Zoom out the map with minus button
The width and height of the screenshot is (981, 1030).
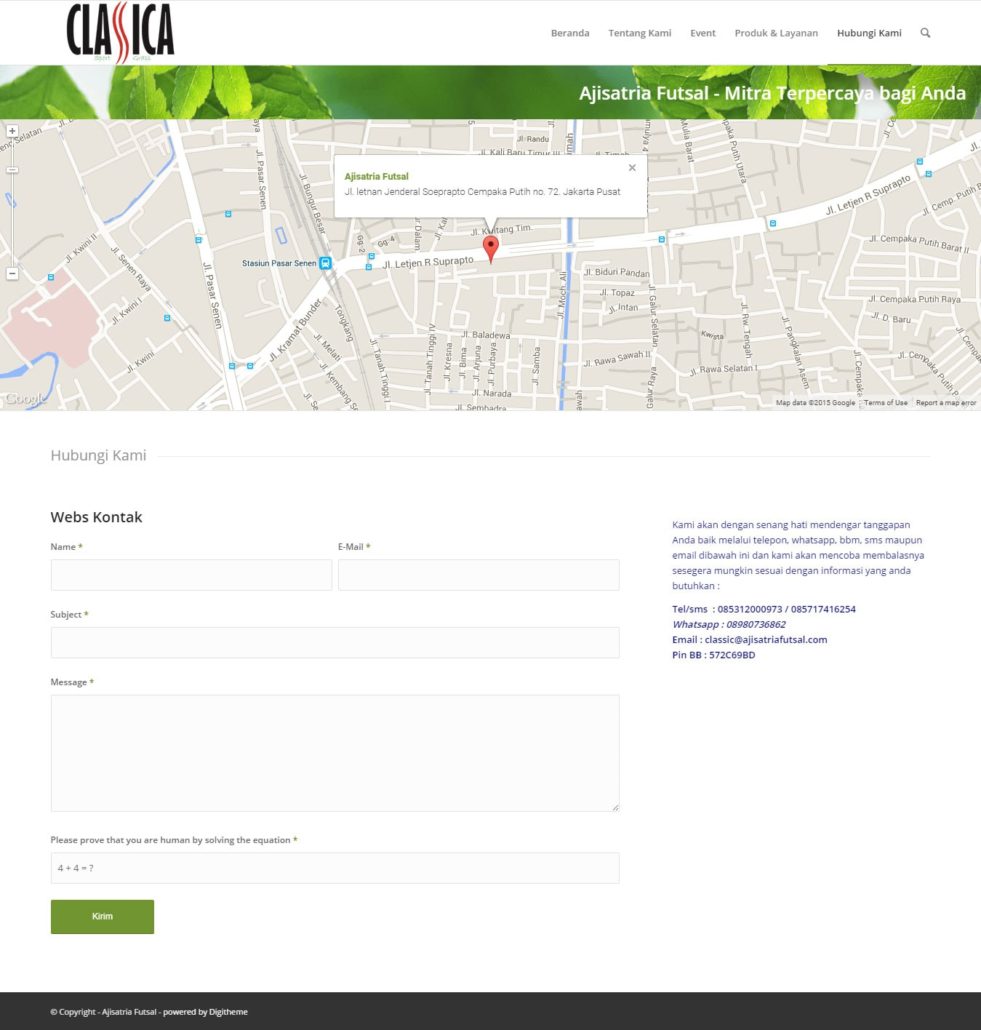click(x=12, y=273)
